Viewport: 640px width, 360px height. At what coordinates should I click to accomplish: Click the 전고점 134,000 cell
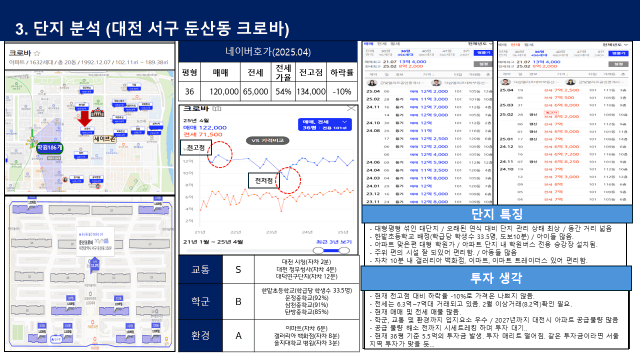311,91
